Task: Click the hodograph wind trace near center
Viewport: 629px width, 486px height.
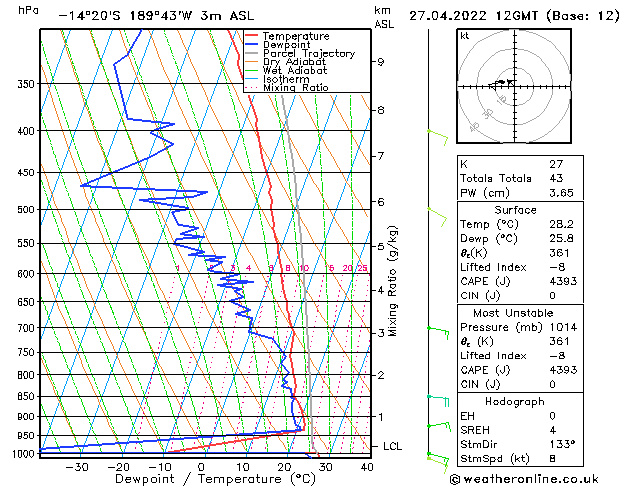Action: pos(501,83)
